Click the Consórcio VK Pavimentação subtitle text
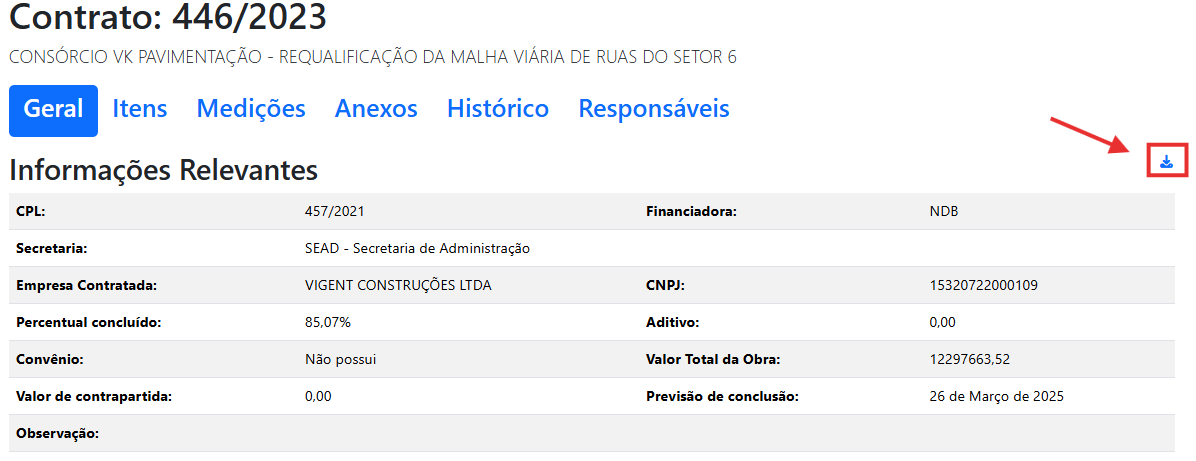This screenshot has width=1196, height=461. click(372, 57)
